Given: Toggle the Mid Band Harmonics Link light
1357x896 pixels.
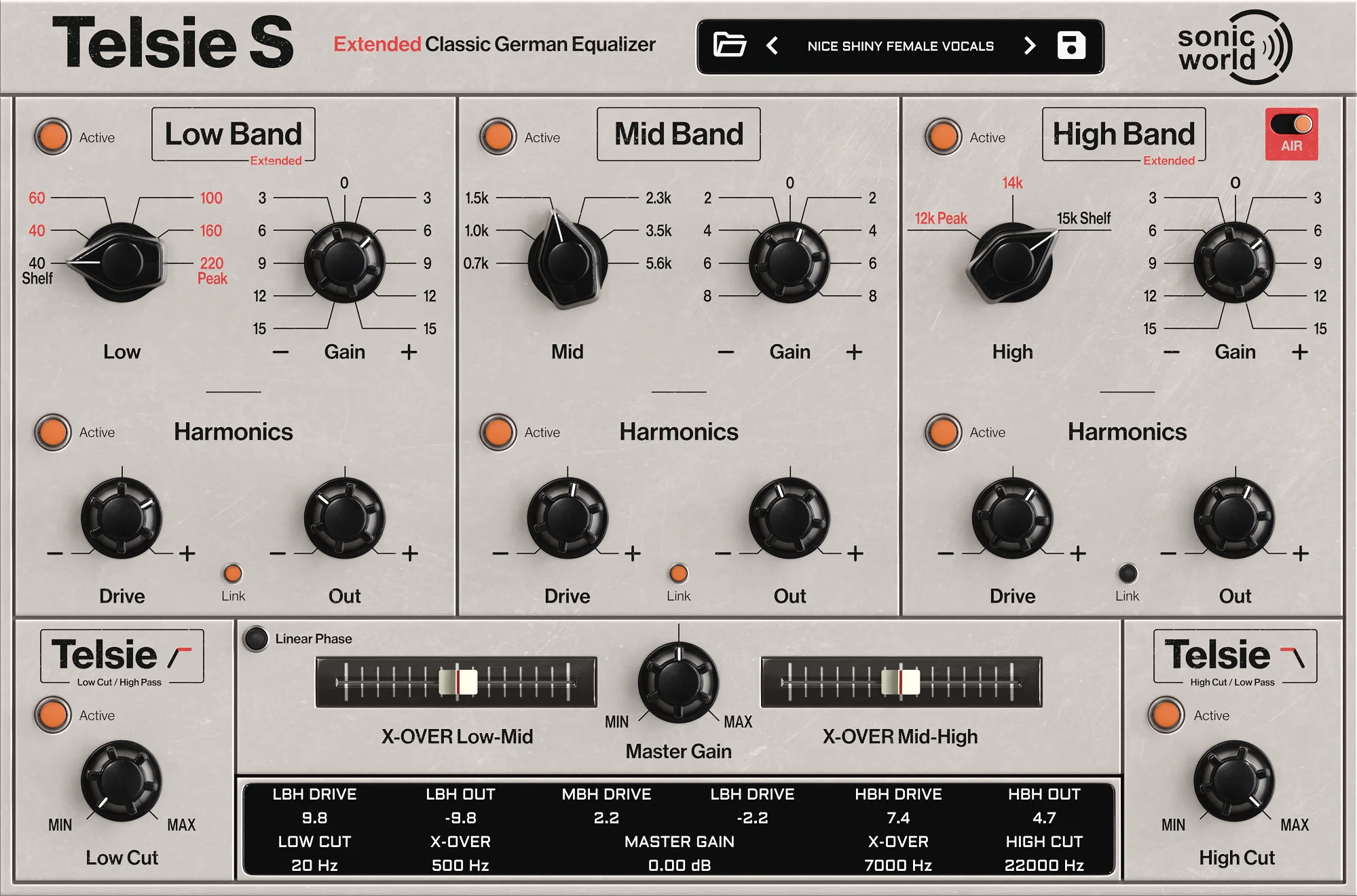Looking at the screenshot, I should point(677,574).
